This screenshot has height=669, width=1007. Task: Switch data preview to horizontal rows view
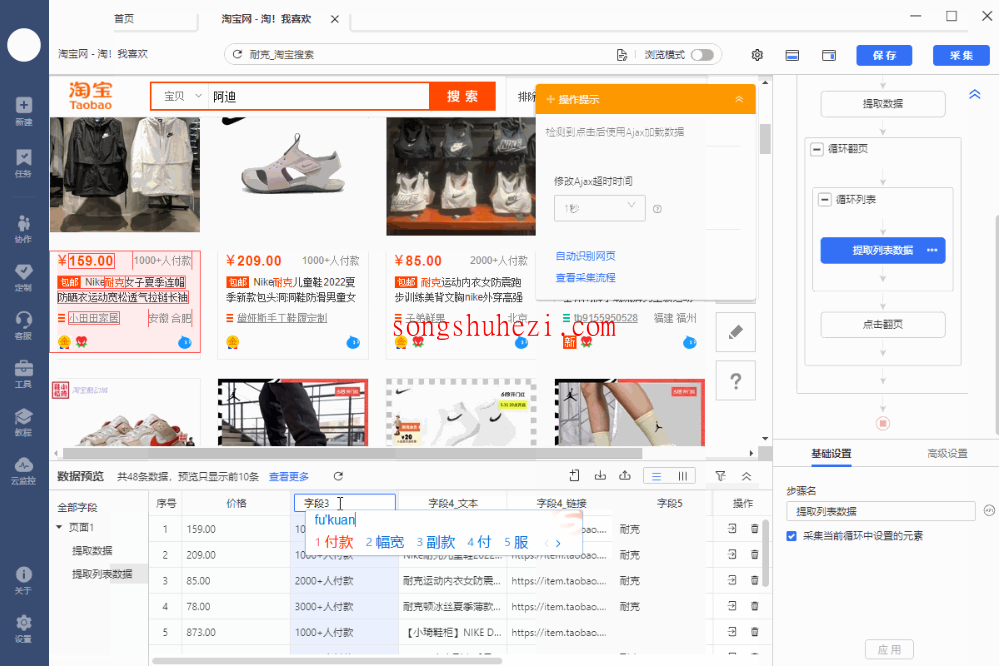656,476
